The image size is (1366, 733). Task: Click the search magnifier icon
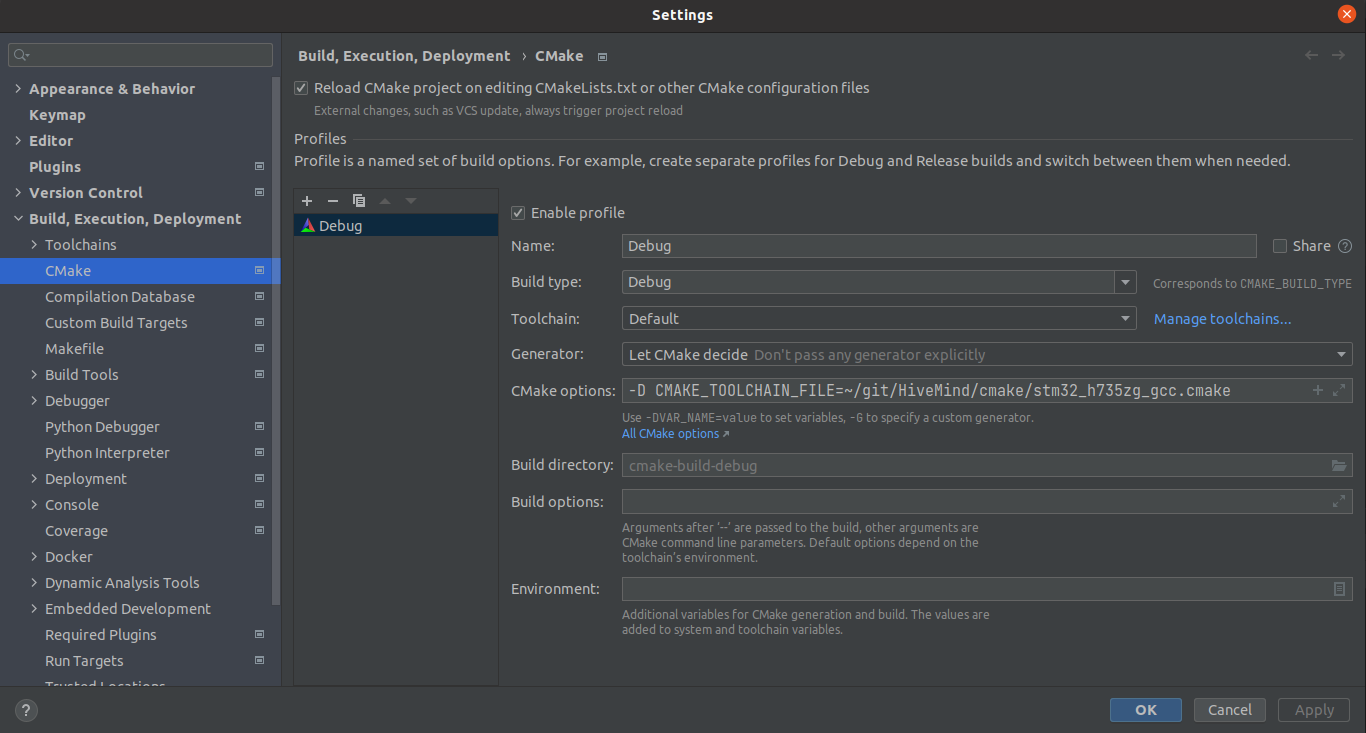[x=21, y=55]
